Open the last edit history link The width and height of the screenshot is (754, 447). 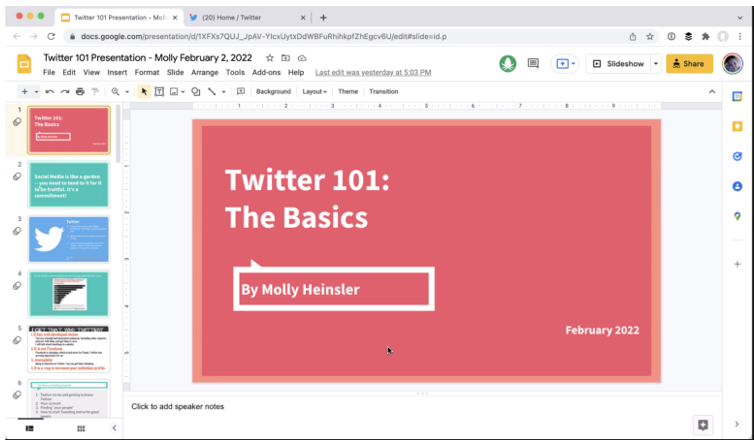(x=373, y=73)
